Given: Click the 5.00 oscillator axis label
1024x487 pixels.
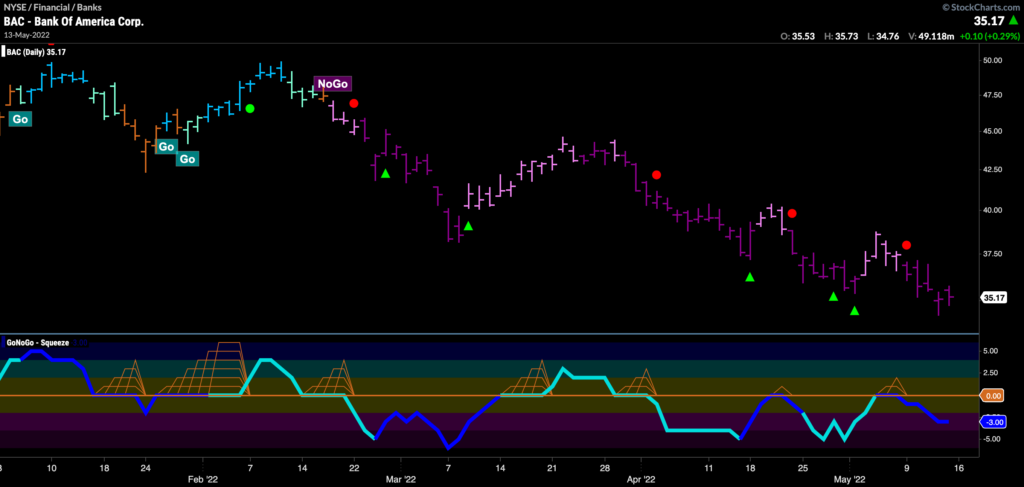Looking at the screenshot, I should tap(993, 351).
